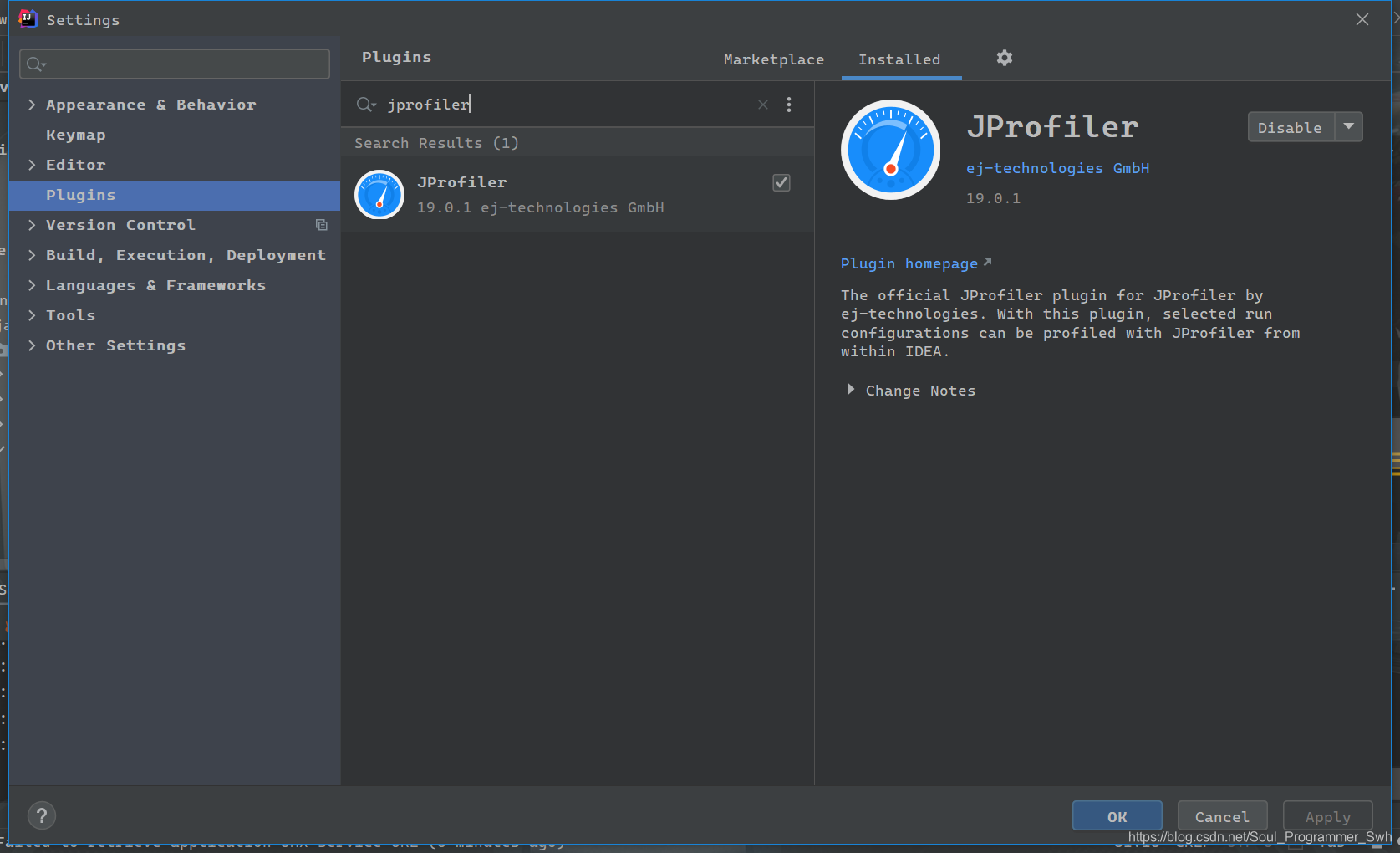
Task: Click the JProfiler title in details pane
Action: [1052, 127]
